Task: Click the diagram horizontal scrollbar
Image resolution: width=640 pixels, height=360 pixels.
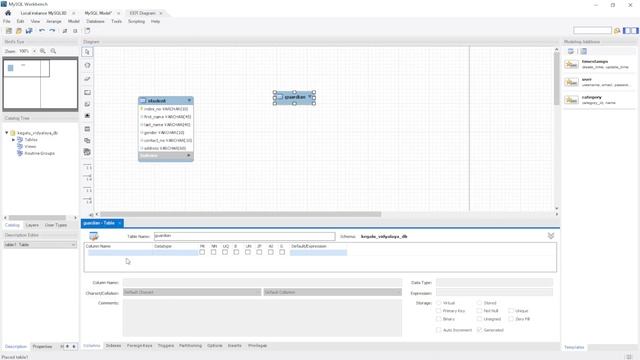Action: coord(241,214)
